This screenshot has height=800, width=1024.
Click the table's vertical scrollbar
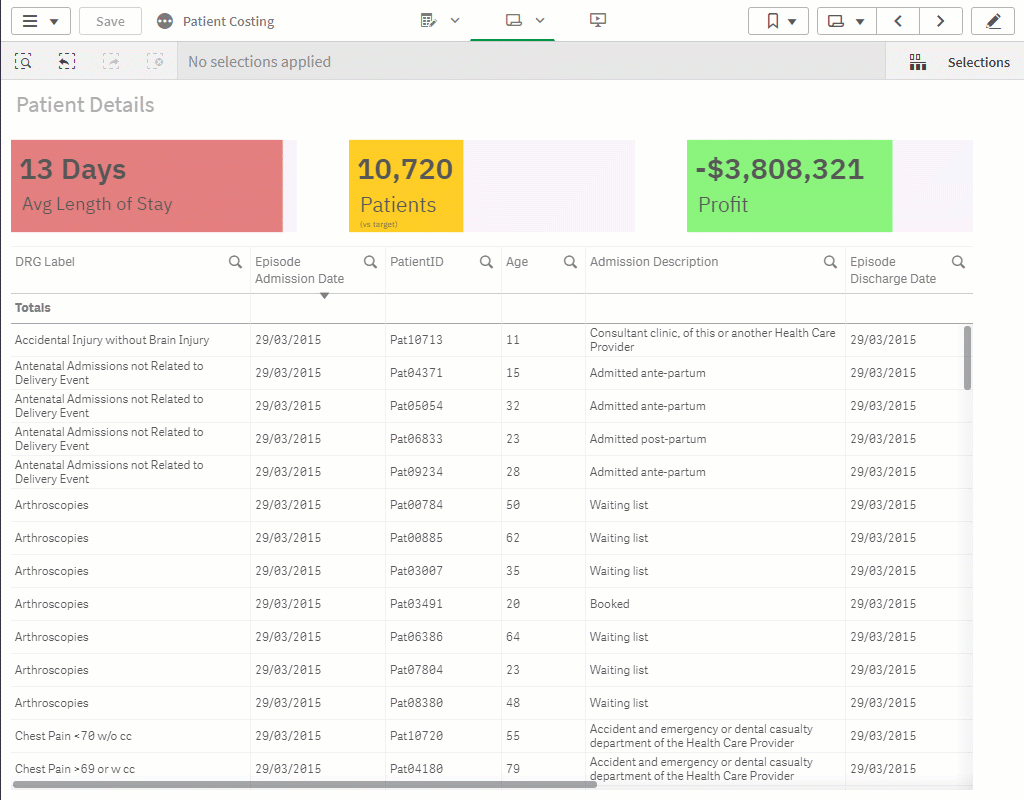[967, 358]
